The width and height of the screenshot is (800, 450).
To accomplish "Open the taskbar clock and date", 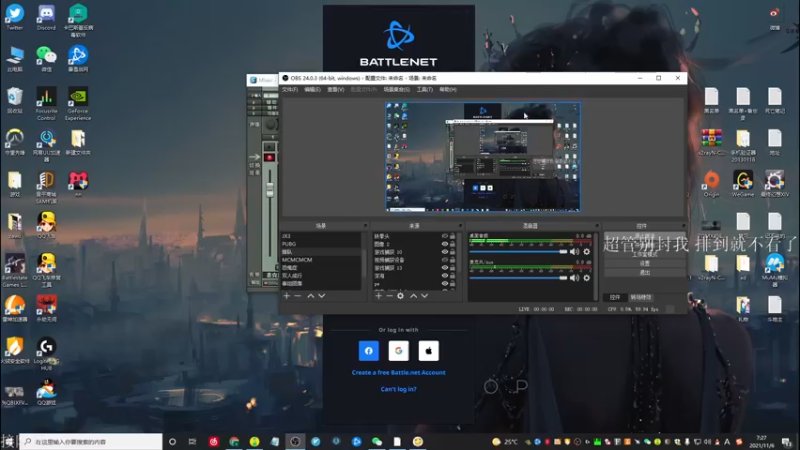I will [762, 441].
